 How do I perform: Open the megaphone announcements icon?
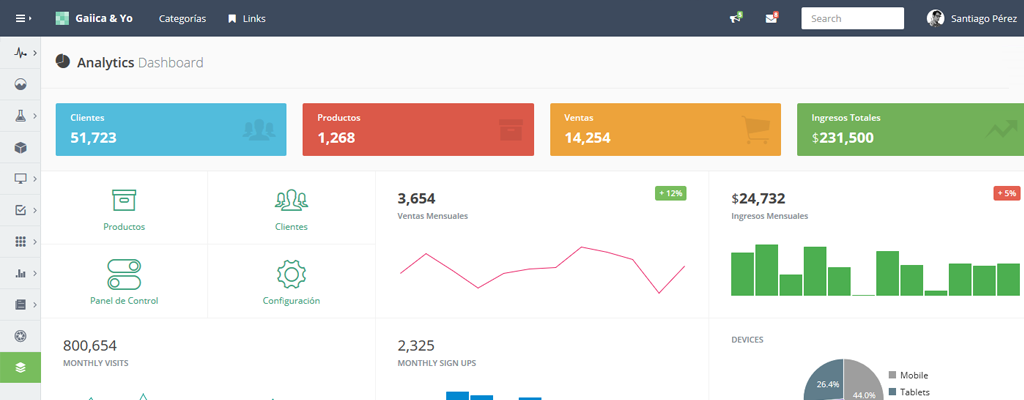(x=735, y=18)
